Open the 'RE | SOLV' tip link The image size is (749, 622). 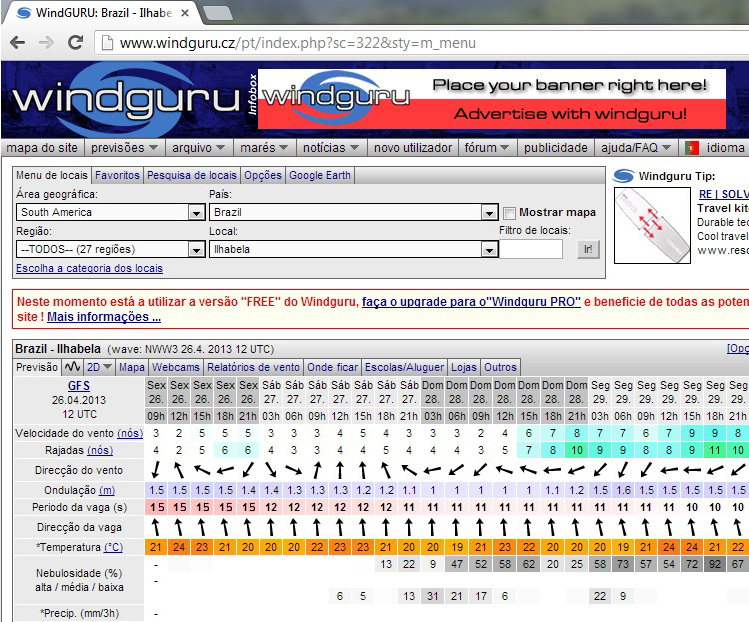click(723, 194)
